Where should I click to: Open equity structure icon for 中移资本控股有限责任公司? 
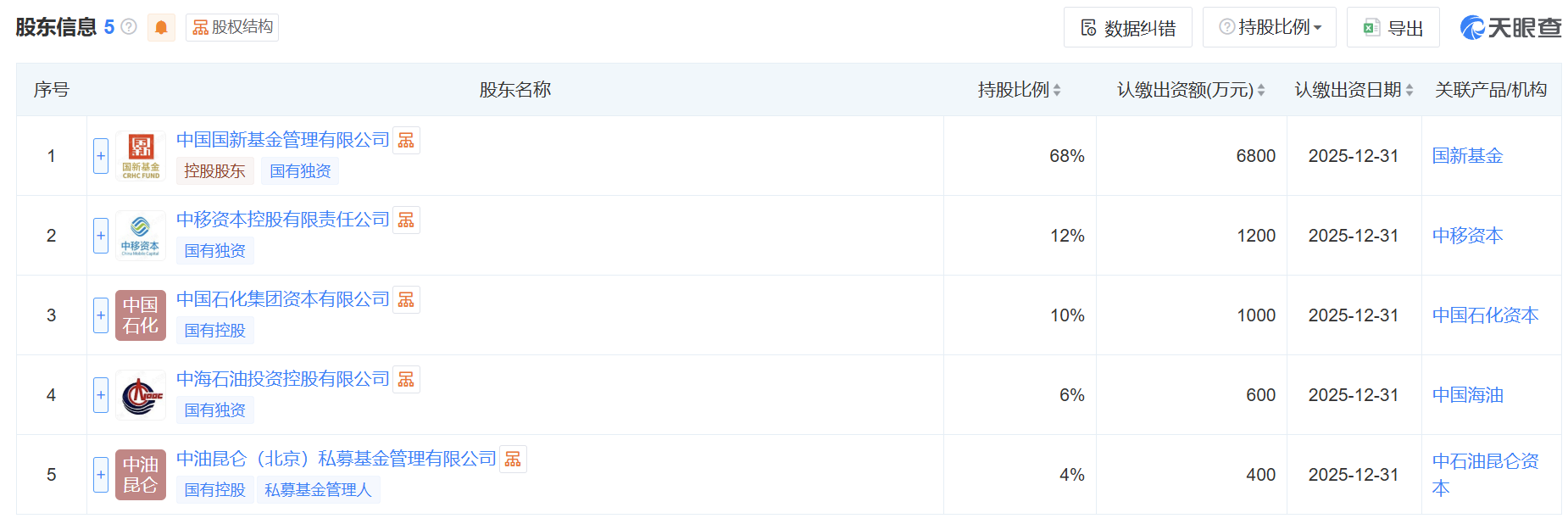[x=407, y=220]
